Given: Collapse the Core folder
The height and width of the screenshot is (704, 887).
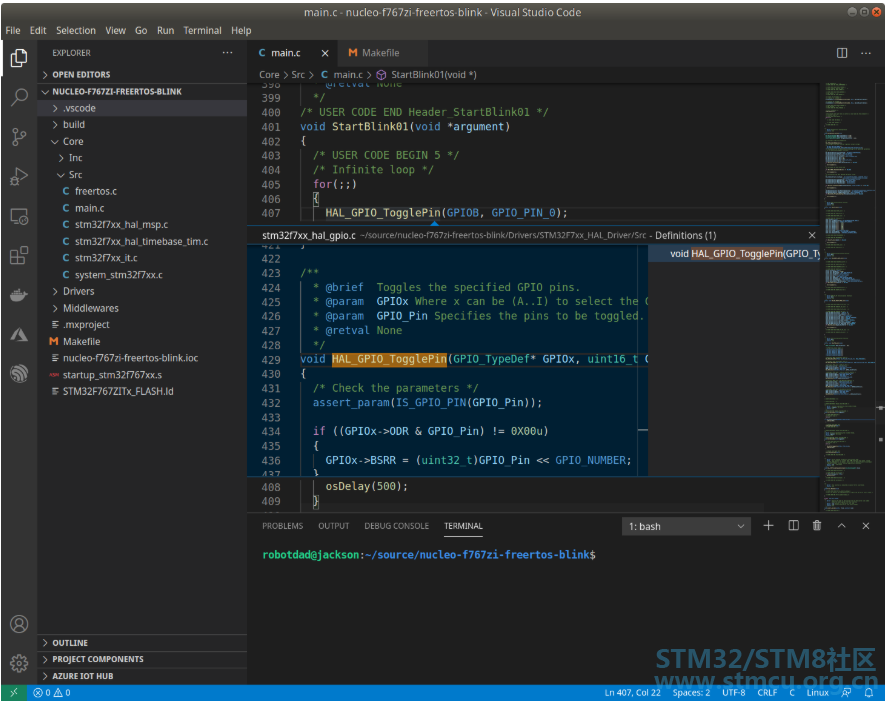Looking at the screenshot, I should point(142,141).
